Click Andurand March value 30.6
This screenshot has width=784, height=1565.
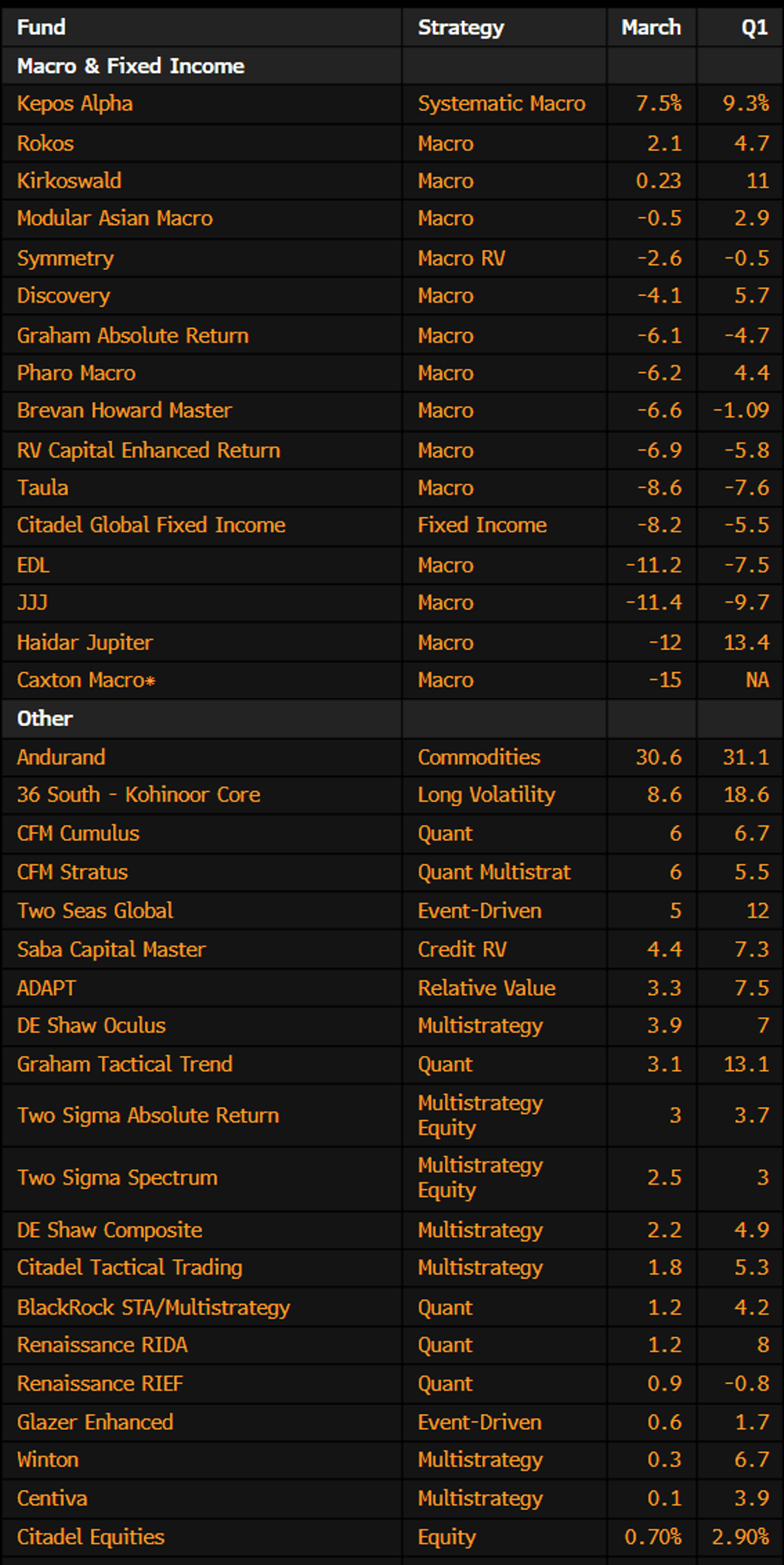pyautogui.click(x=659, y=757)
